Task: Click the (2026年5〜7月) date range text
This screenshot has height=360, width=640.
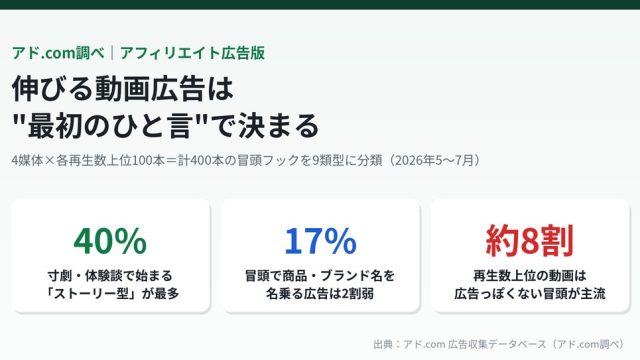Action: pyautogui.click(x=433, y=160)
